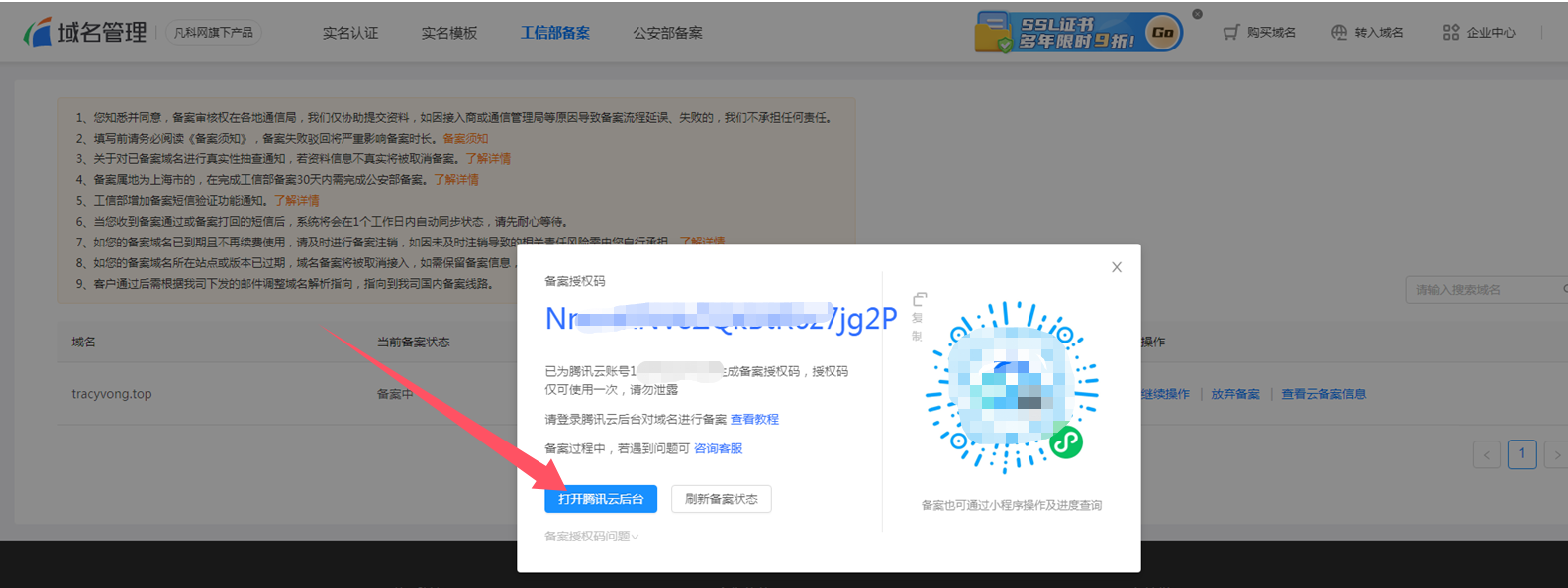
Task: Close the 备案授权码 dialog with the X
Action: pos(1117,267)
